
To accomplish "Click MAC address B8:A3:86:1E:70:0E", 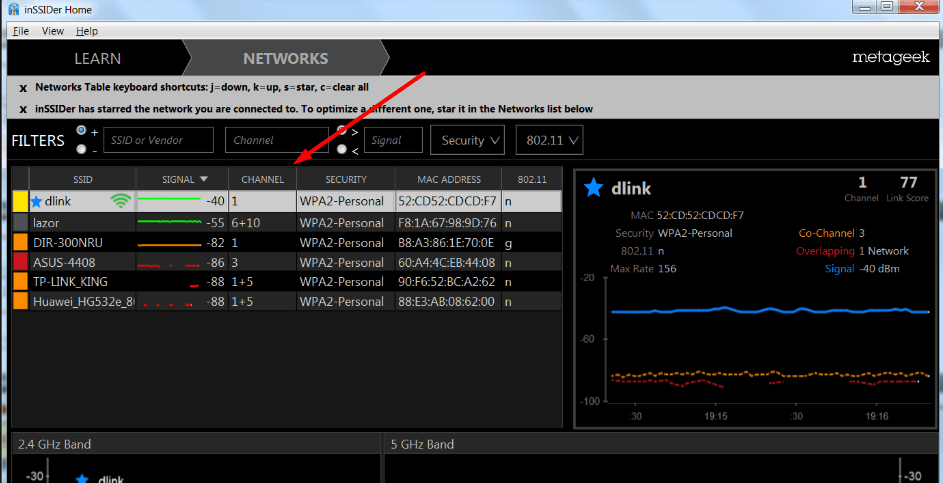I will [x=446, y=243].
